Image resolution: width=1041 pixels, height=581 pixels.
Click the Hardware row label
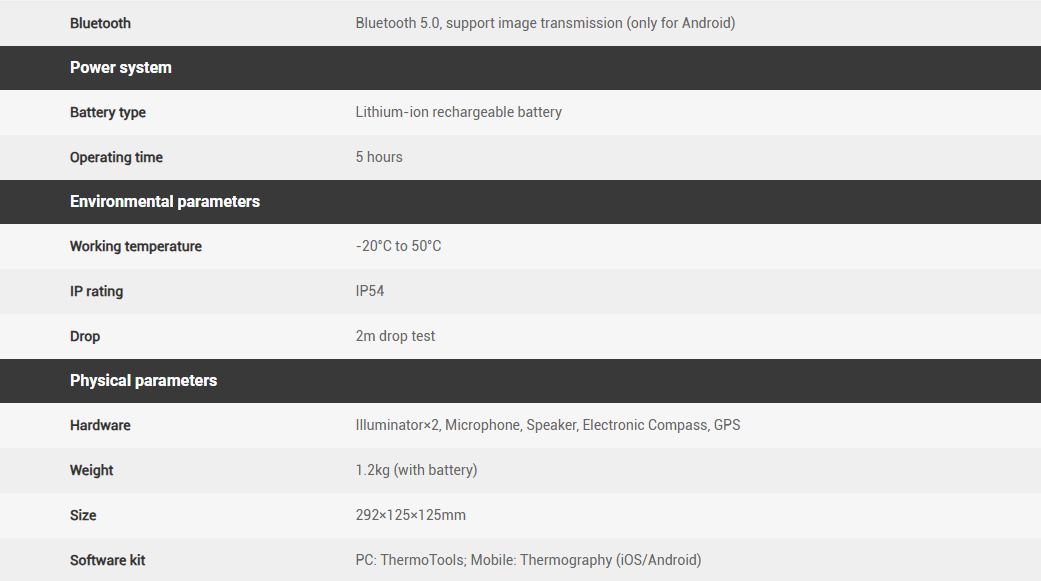pos(100,426)
